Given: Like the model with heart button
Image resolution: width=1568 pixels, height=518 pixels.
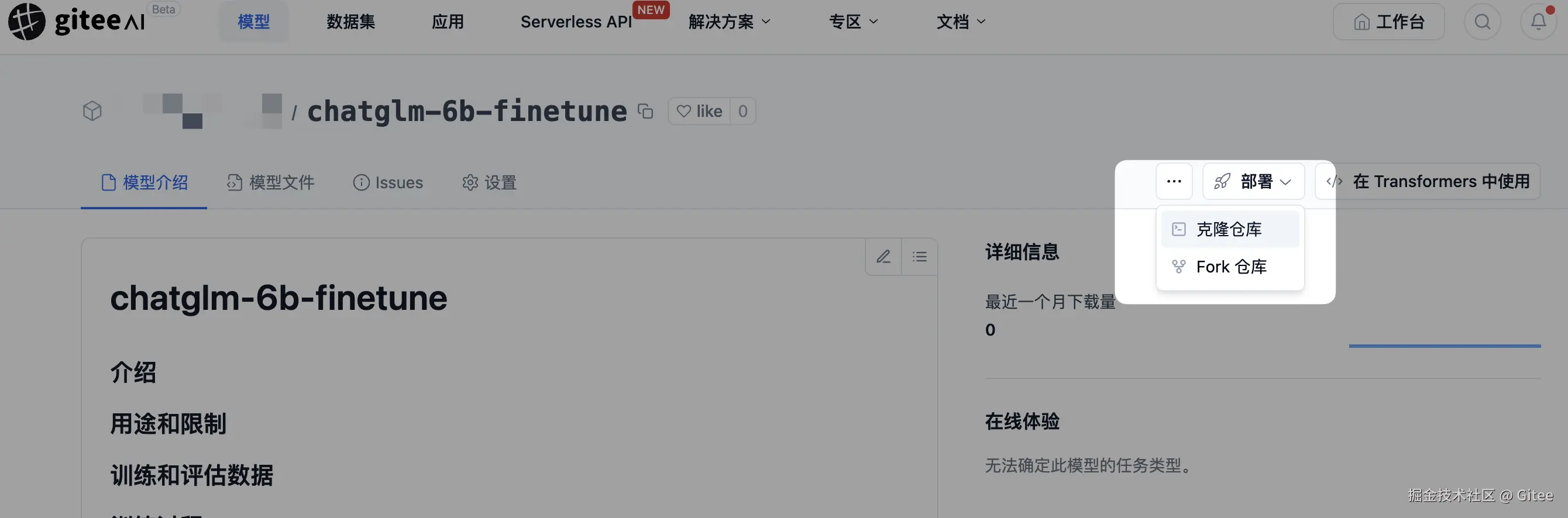Looking at the screenshot, I should pos(699,111).
